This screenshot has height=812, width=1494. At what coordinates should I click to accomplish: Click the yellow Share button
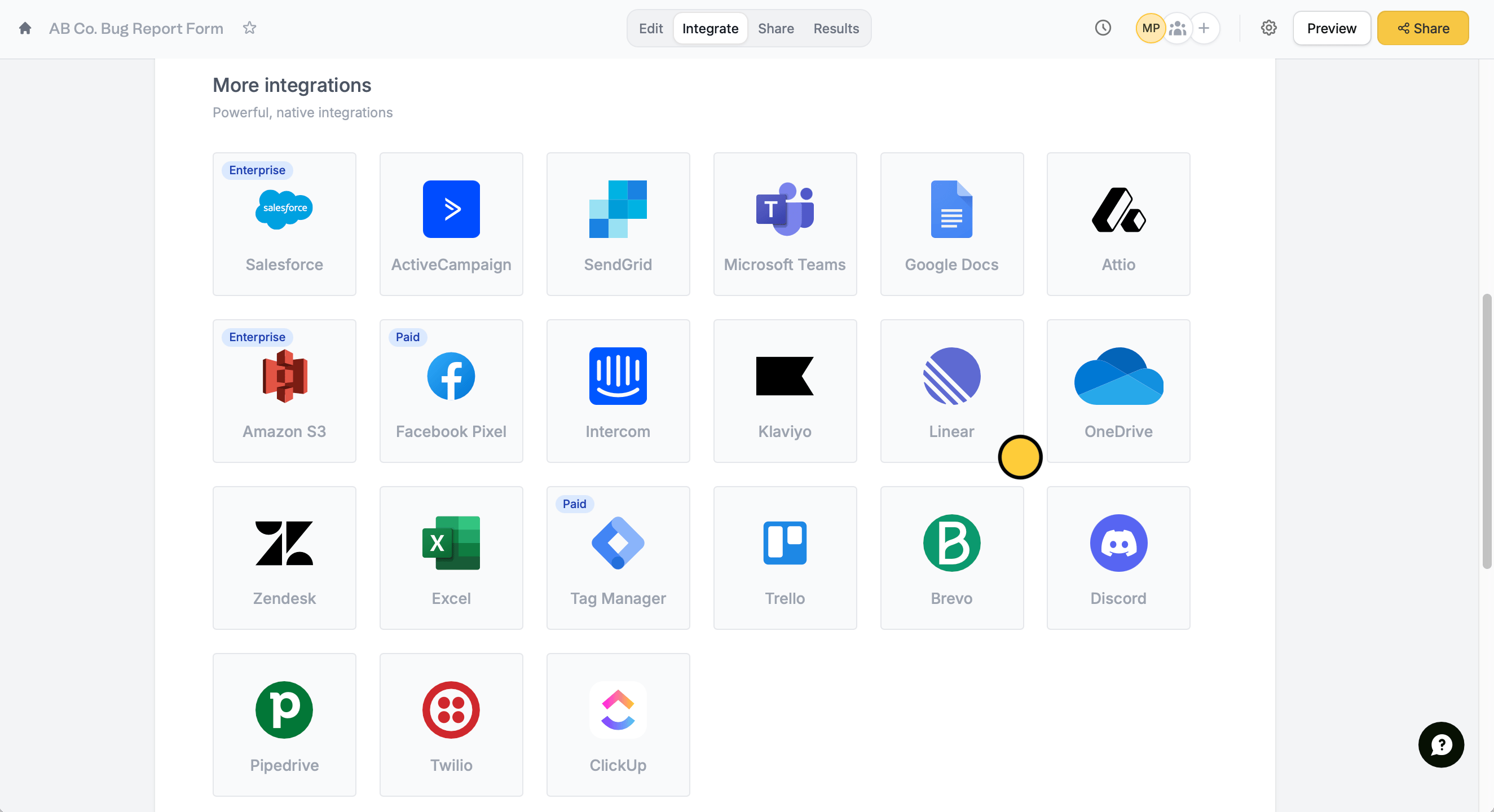pos(1424,28)
